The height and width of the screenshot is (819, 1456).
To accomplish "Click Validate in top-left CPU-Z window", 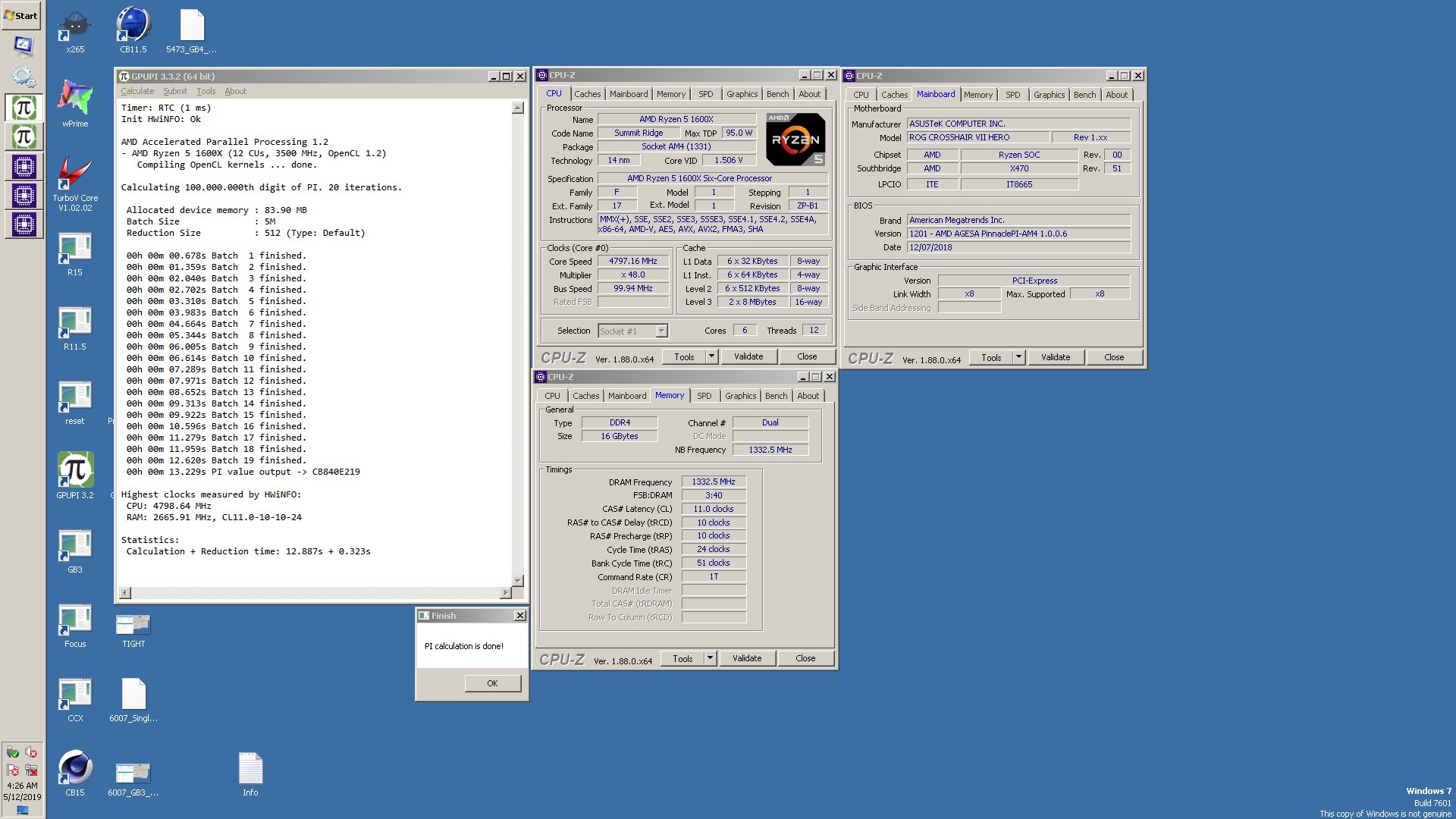I will coord(748,356).
